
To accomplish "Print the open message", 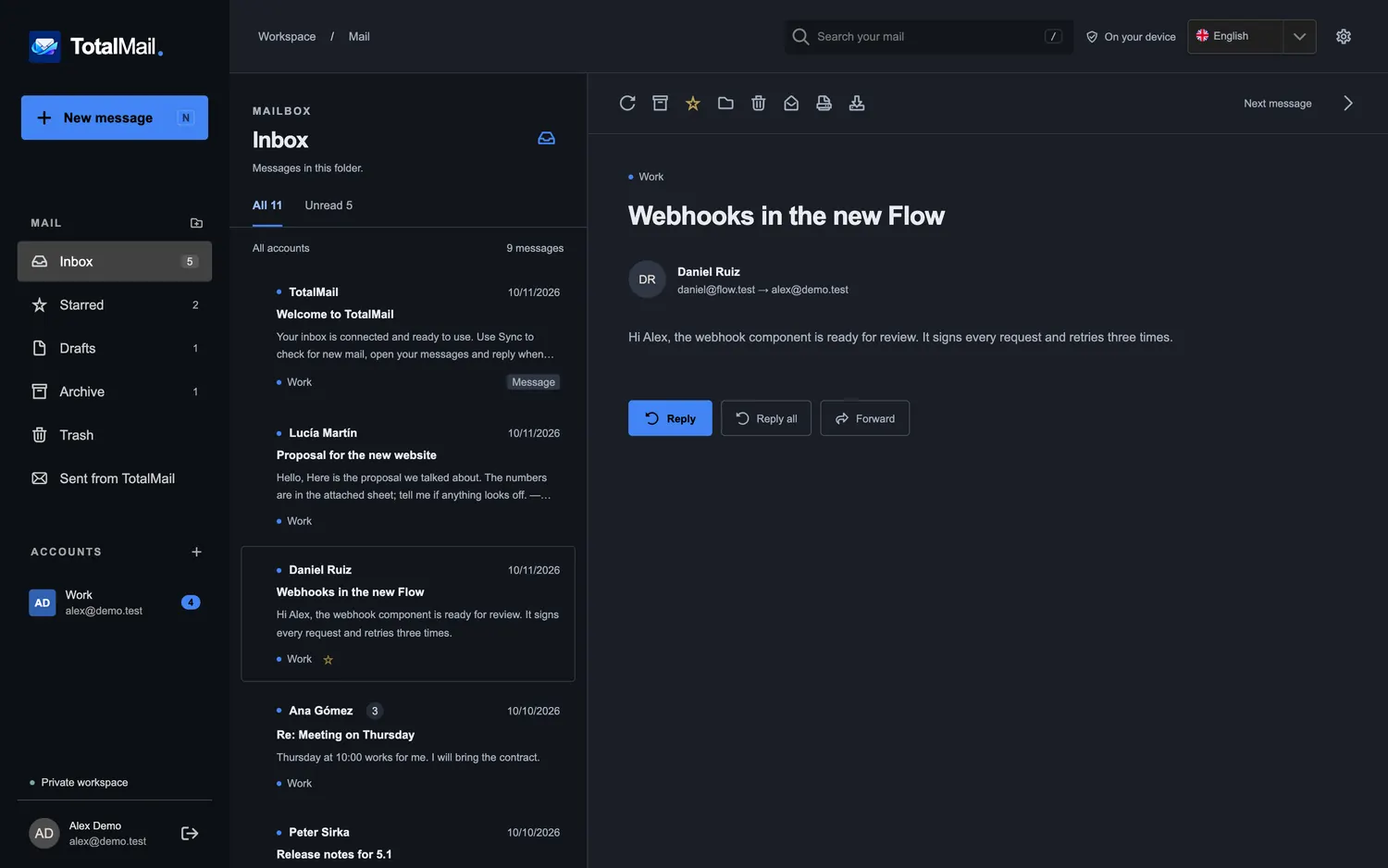I will coord(824,103).
